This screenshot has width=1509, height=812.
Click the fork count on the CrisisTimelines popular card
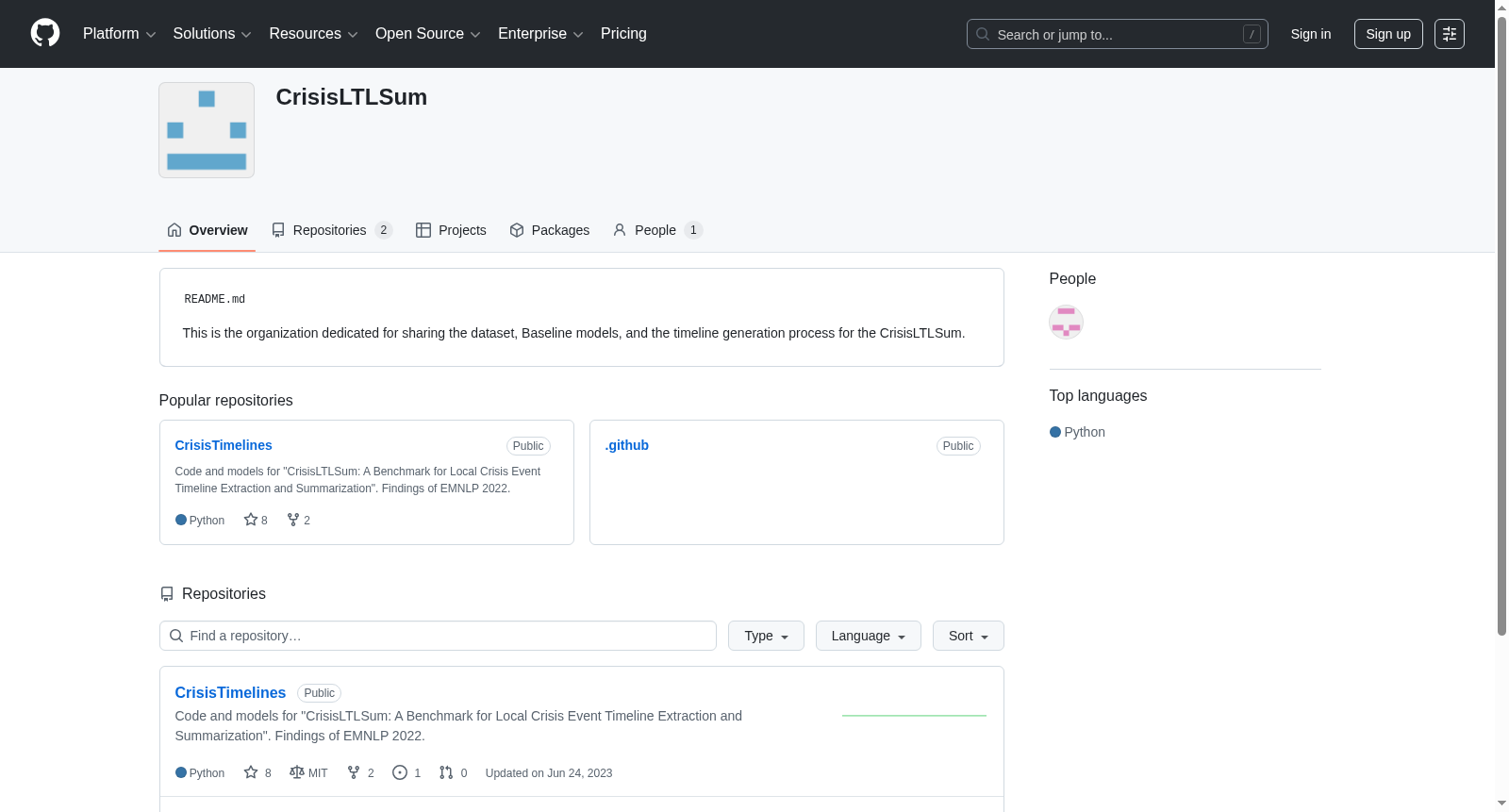[299, 521]
